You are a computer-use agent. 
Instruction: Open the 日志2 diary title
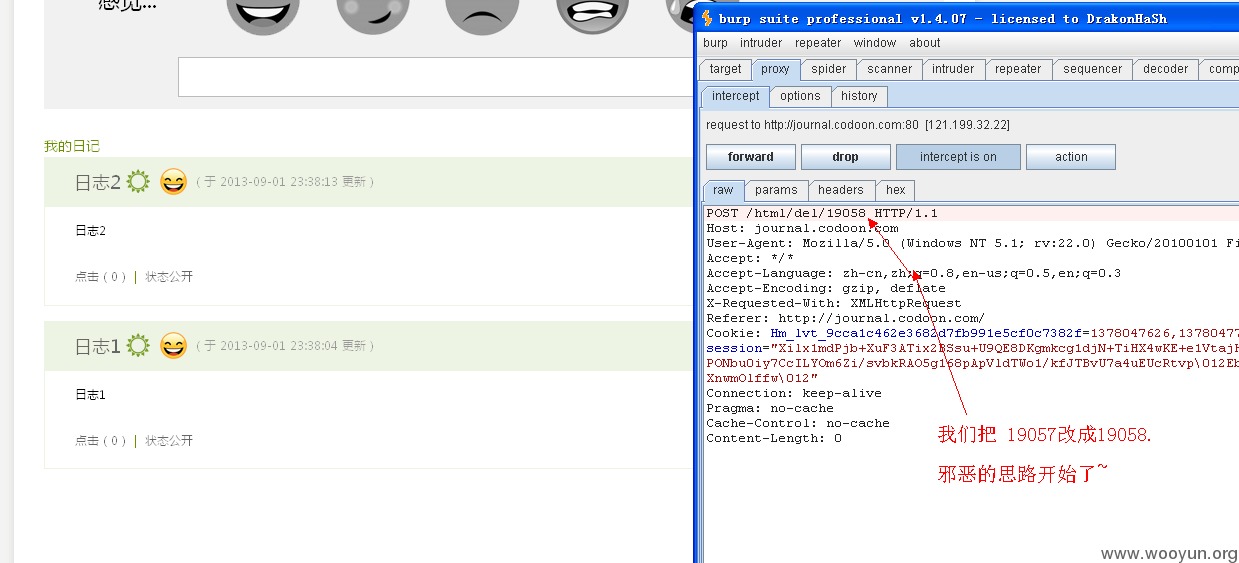[98, 182]
